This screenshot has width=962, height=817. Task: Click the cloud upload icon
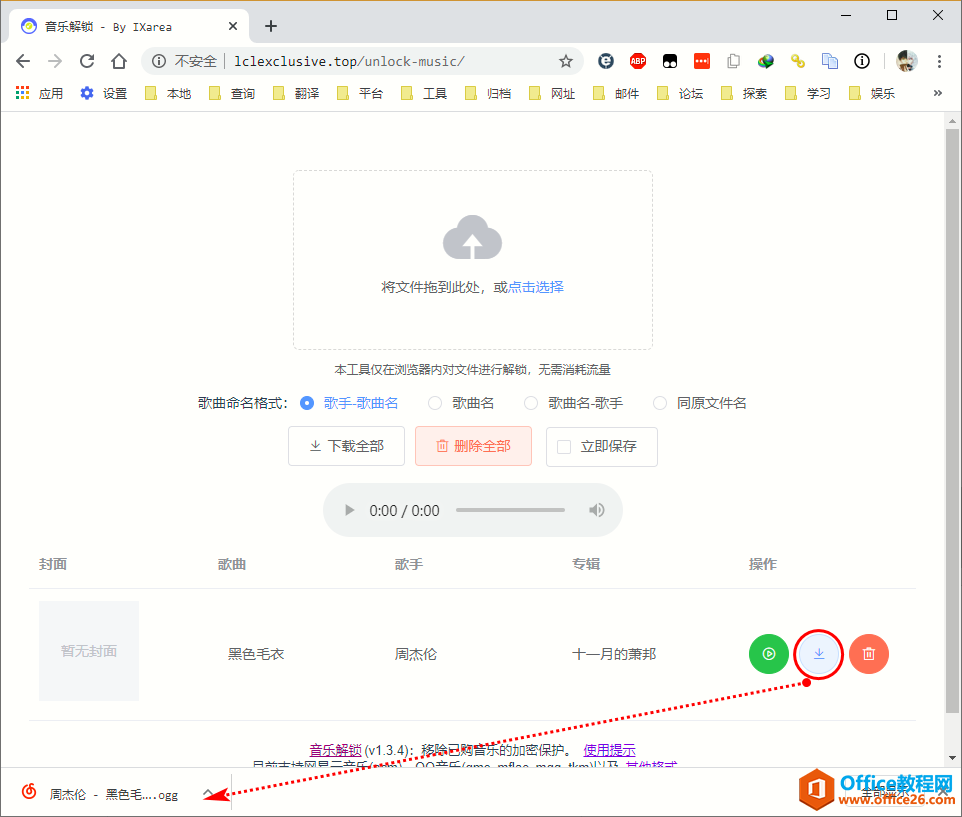472,240
